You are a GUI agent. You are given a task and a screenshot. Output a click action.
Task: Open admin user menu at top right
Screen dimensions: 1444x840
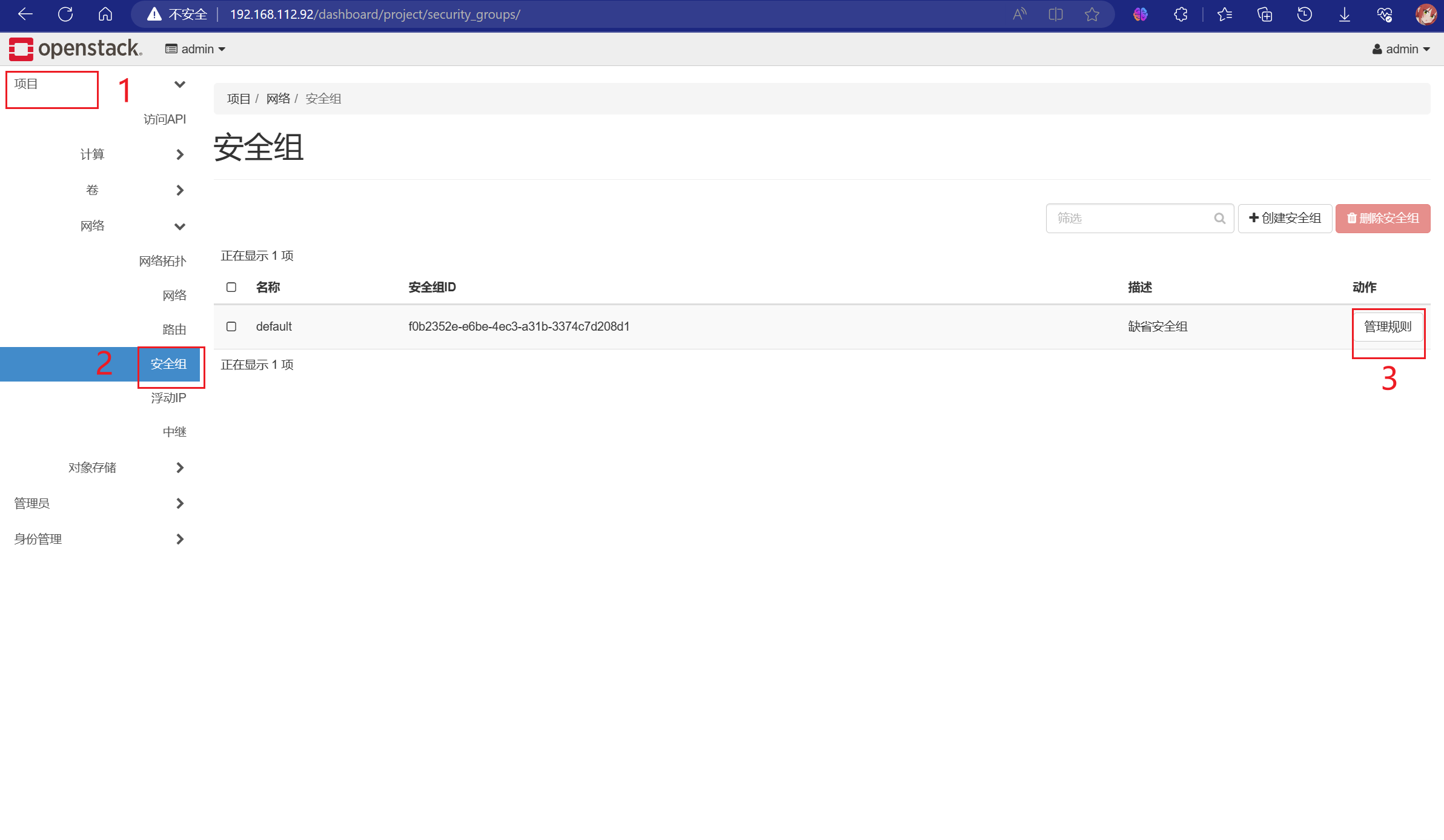click(1401, 49)
